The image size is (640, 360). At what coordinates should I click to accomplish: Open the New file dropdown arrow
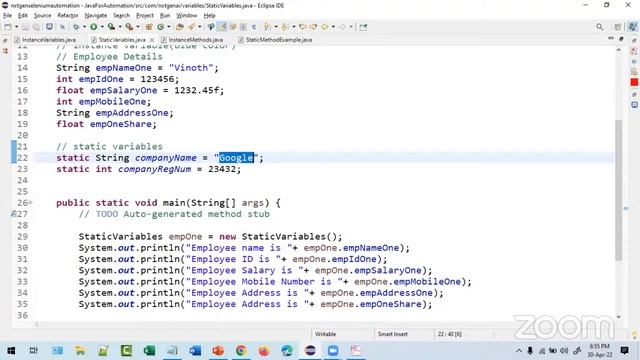coord(16,27)
